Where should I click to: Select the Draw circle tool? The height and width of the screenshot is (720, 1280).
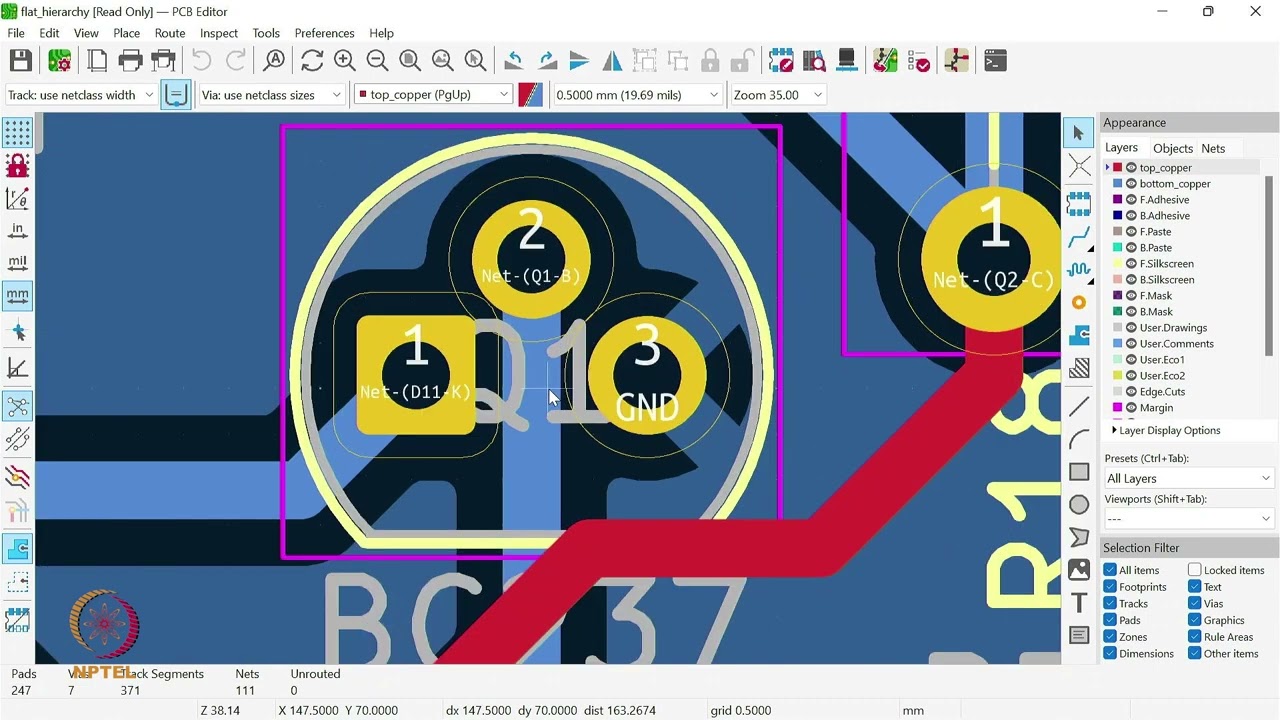[1079, 504]
